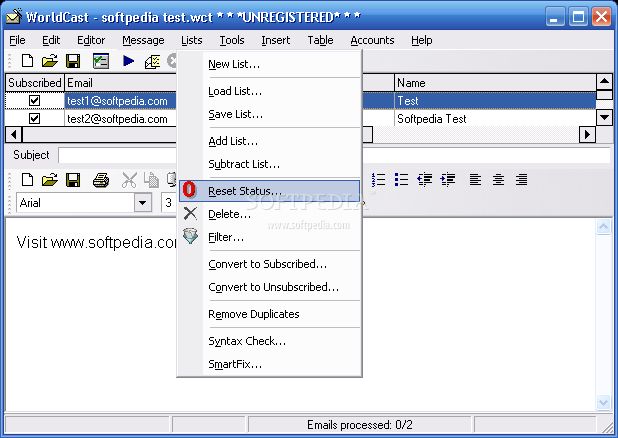Open the Tools menu
Screen dimensions: 618x438
coord(232,40)
